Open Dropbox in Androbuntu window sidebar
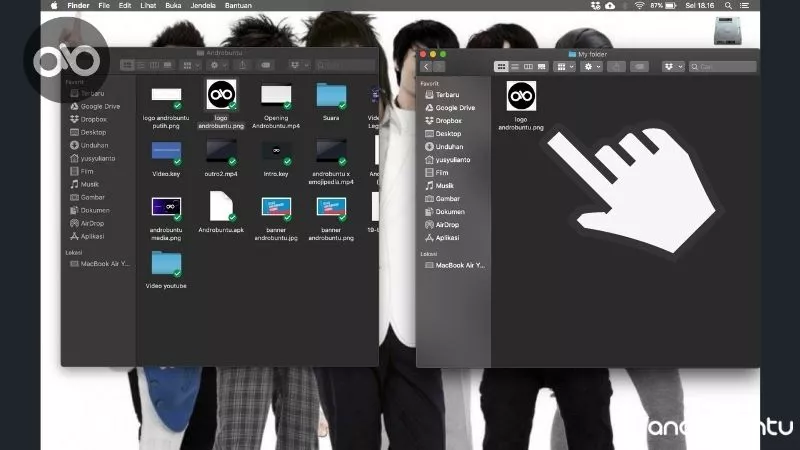 [x=88, y=119]
